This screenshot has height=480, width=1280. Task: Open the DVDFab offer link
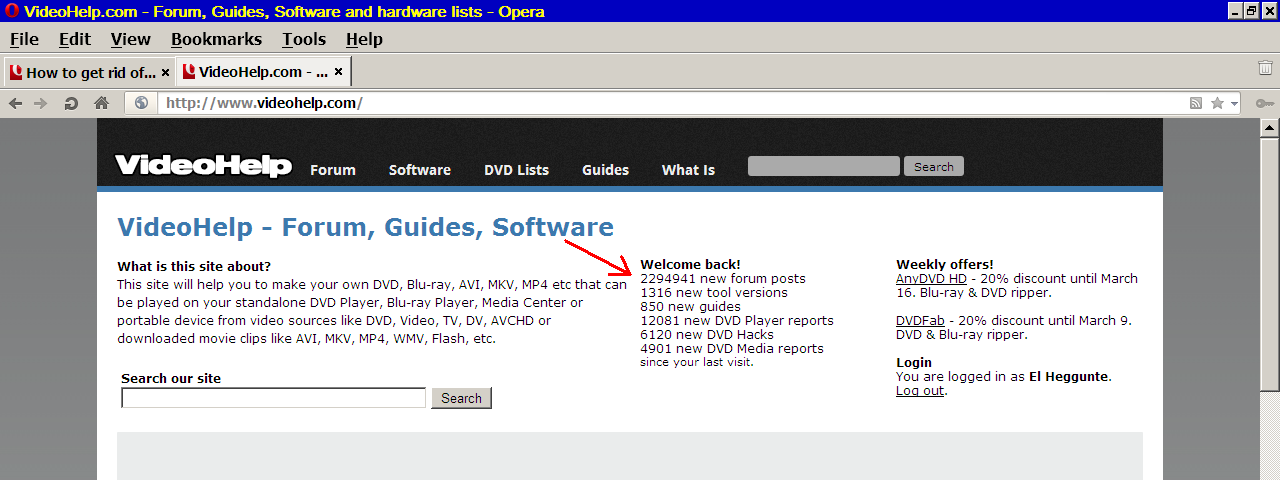click(x=920, y=321)
